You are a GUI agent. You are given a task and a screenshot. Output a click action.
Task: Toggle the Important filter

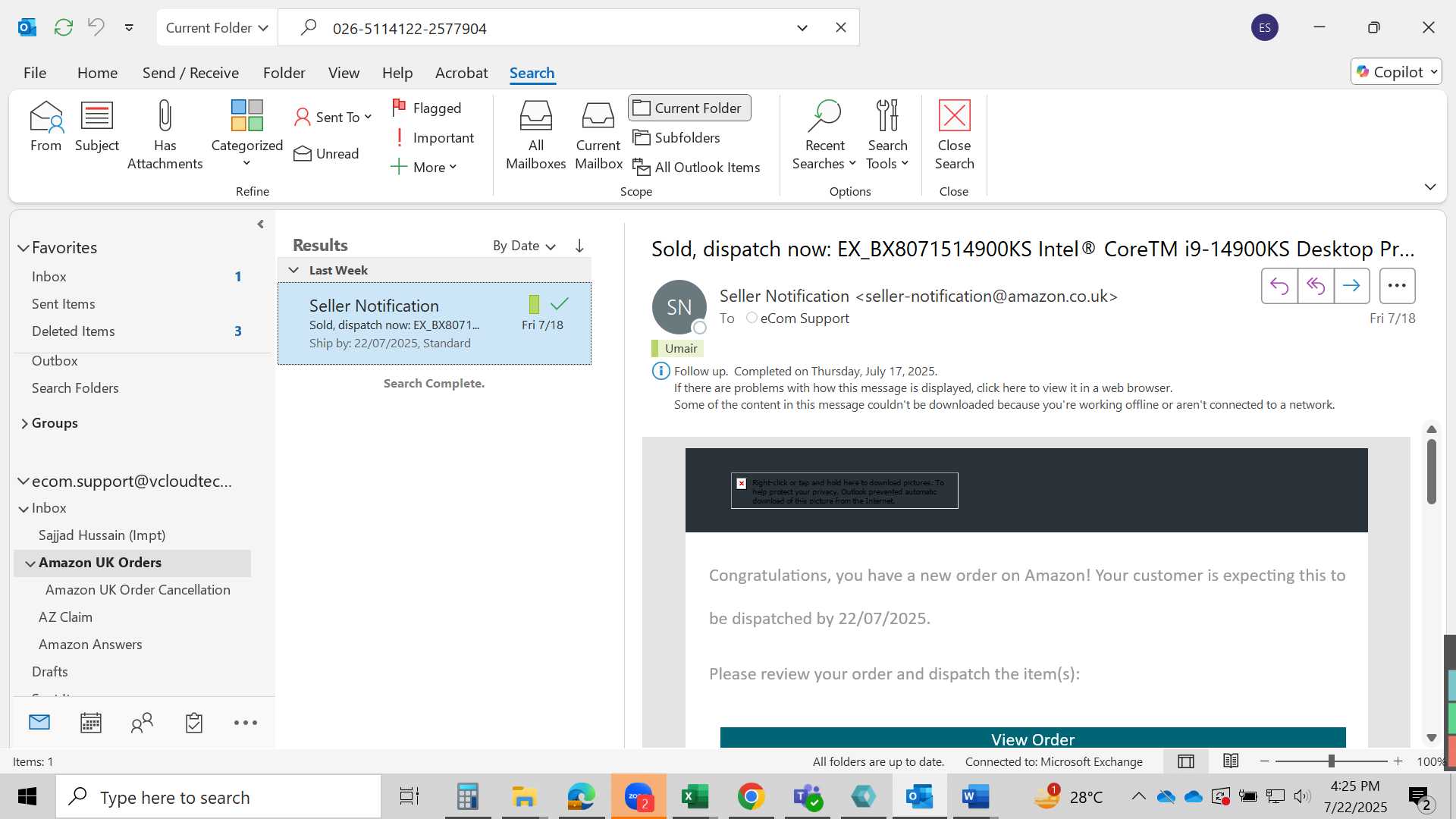point(432,137)
